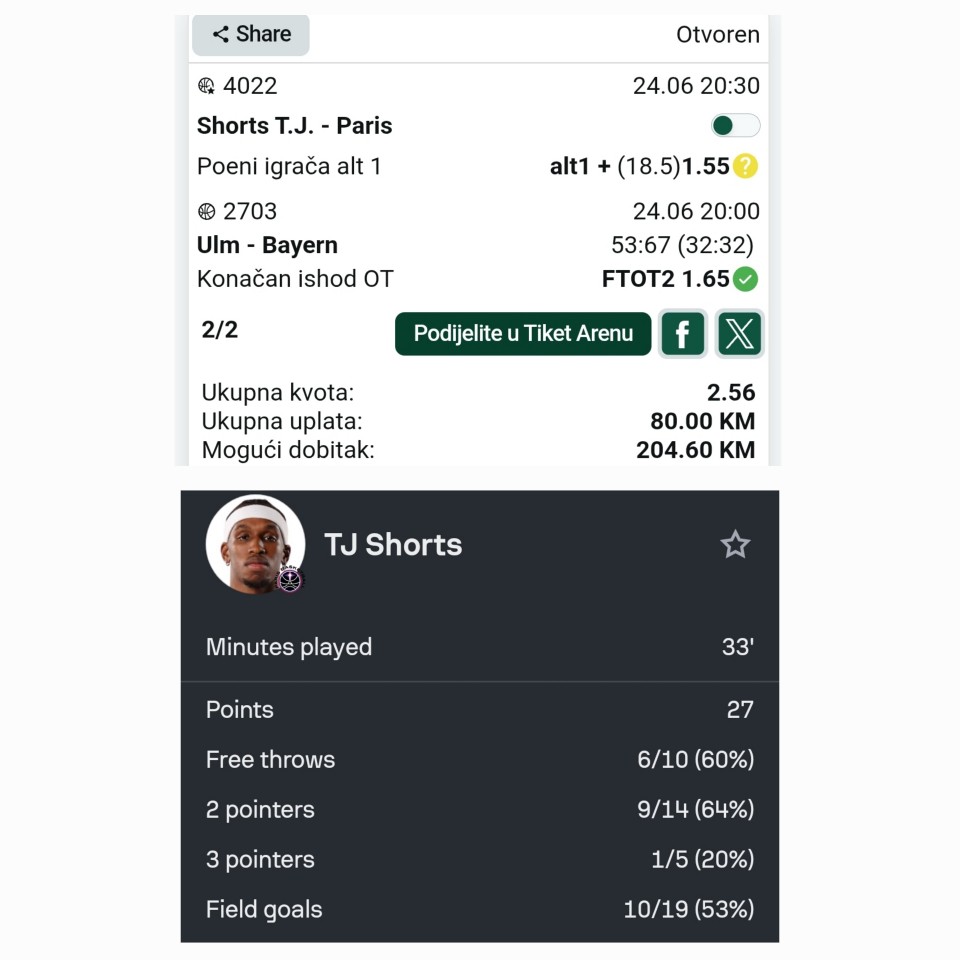Open TJ Shorts player photo
The image size is (960, 960).
(x=254, y=542)
